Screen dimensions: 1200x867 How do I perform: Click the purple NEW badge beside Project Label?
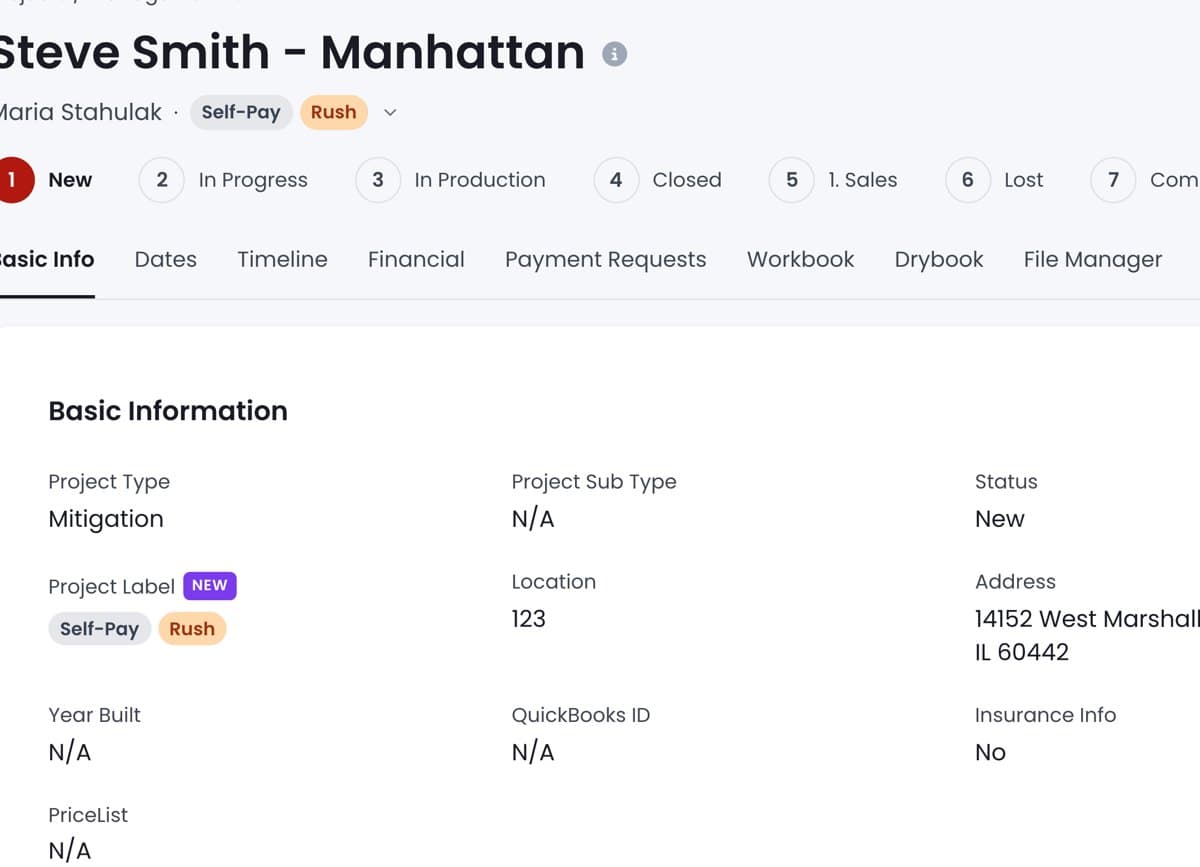210,585
